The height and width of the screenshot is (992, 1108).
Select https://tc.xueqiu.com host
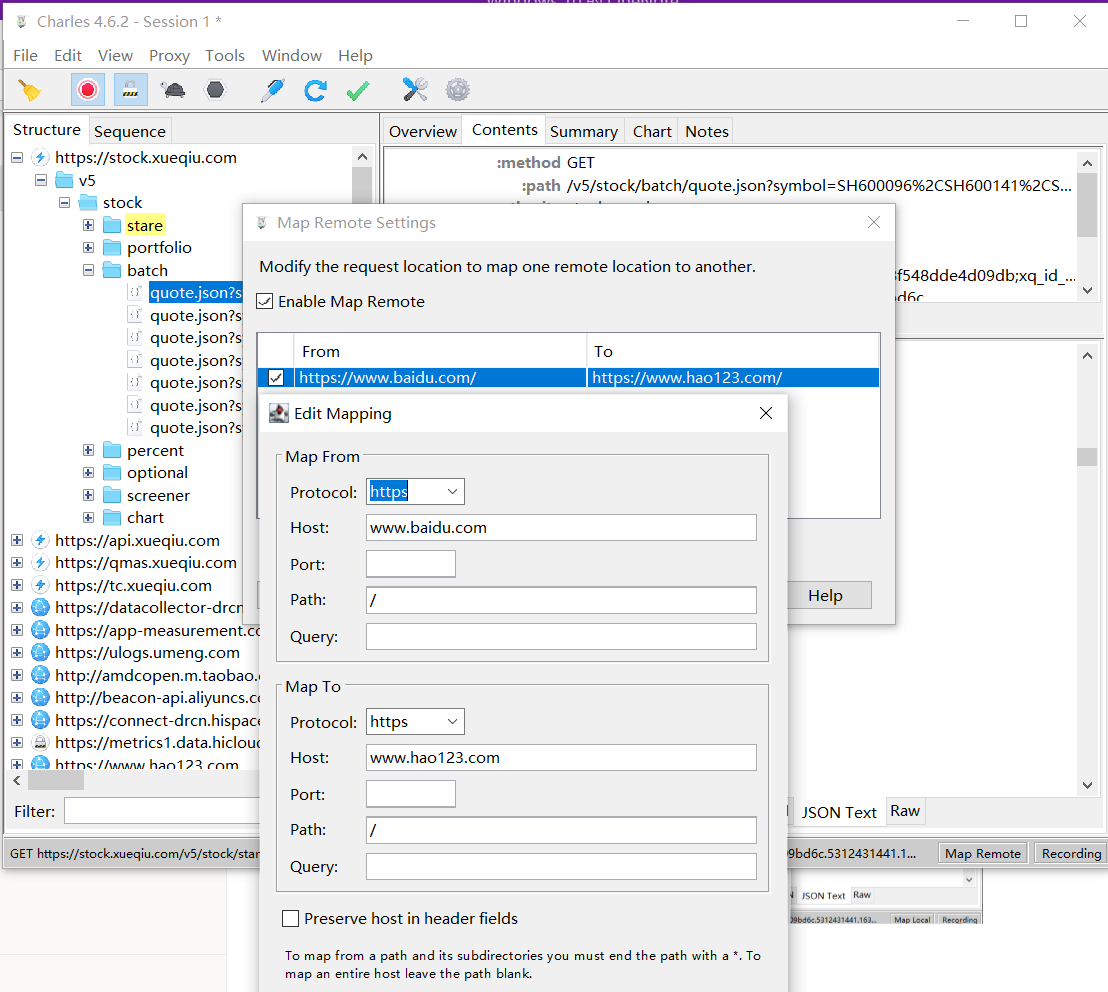pos(133,586)
